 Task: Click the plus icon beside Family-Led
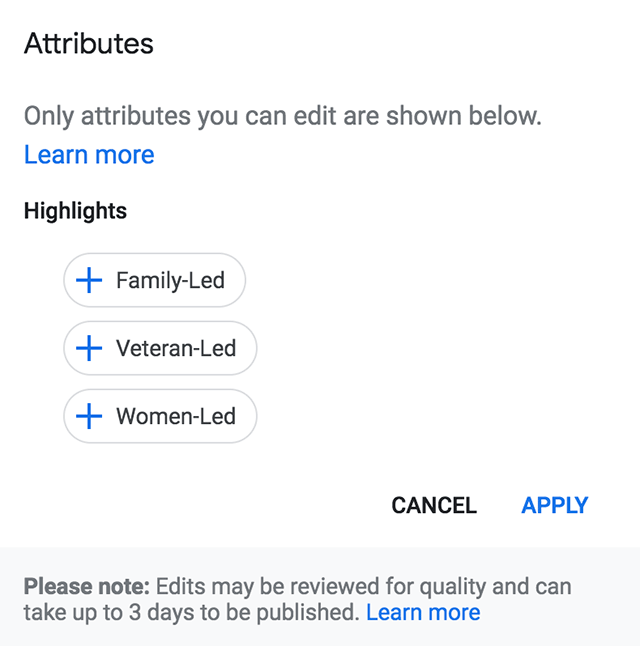tap(90, 281)
